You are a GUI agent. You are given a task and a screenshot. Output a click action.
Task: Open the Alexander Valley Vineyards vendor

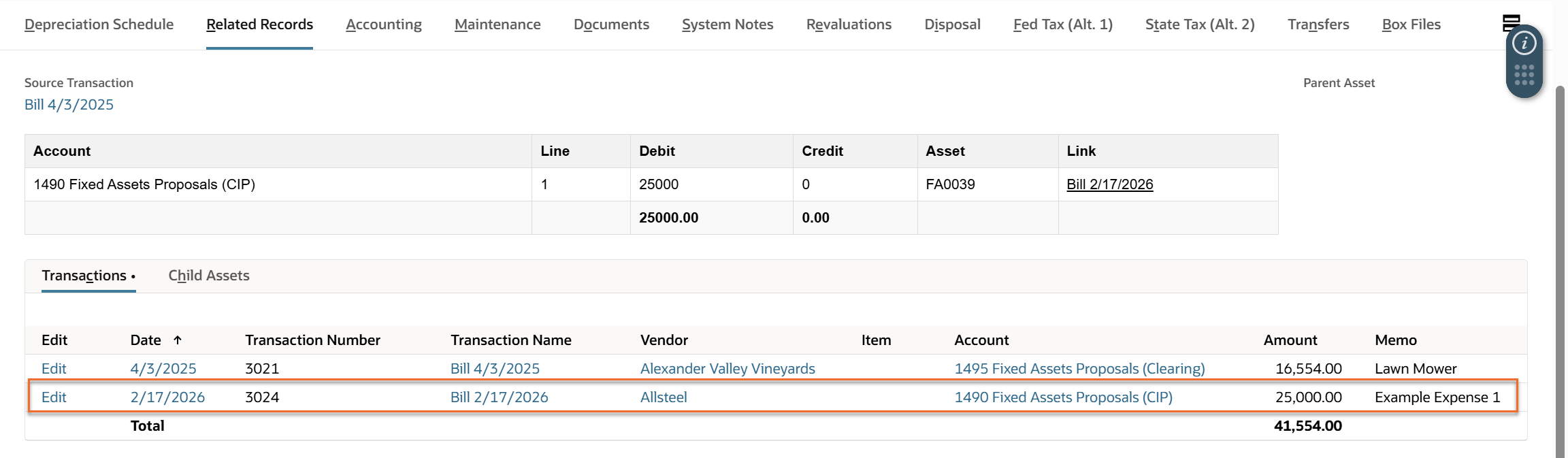click(727, 369)
